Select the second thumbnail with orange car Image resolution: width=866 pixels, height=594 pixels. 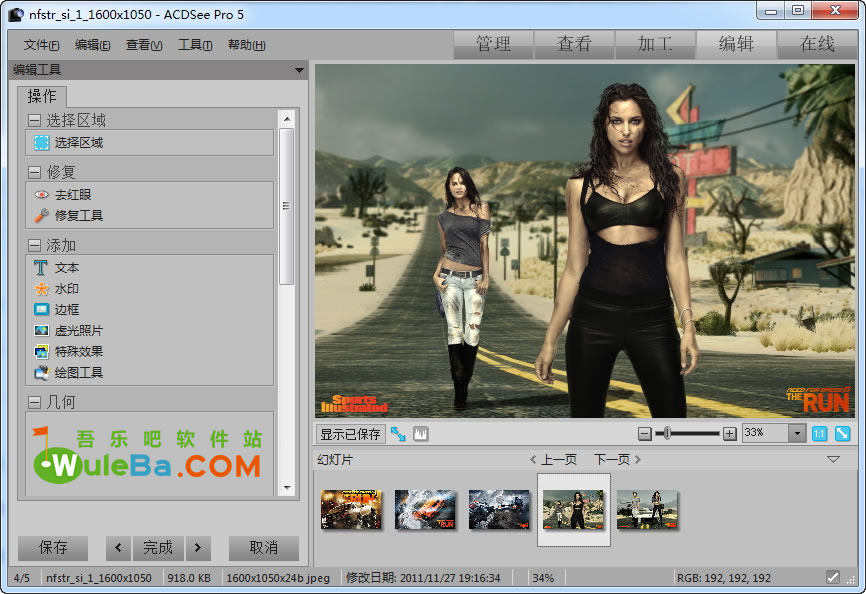pyautogui.click(x=425, y=510)
